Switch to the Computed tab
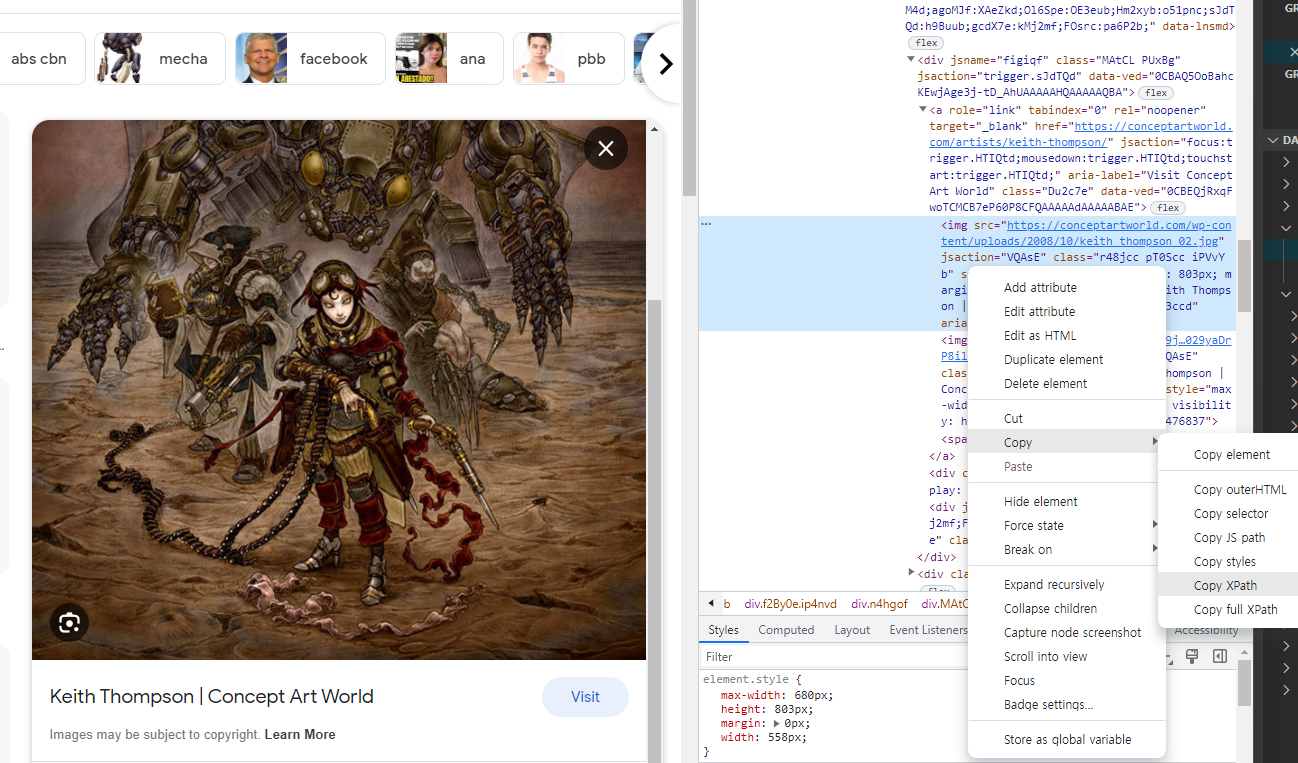 [x=786, y=630]
